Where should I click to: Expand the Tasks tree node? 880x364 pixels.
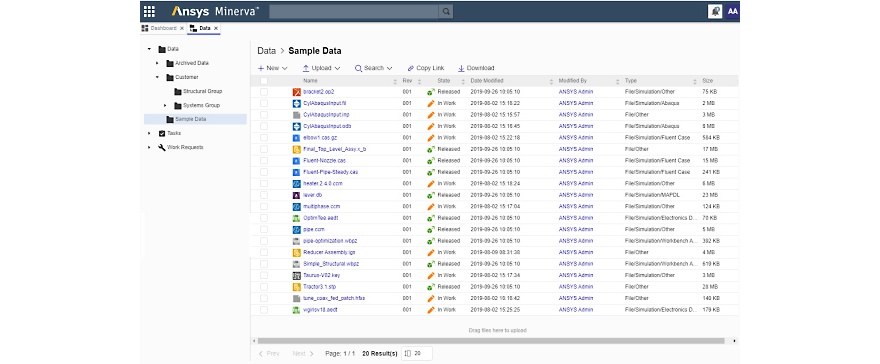(149, 133)
